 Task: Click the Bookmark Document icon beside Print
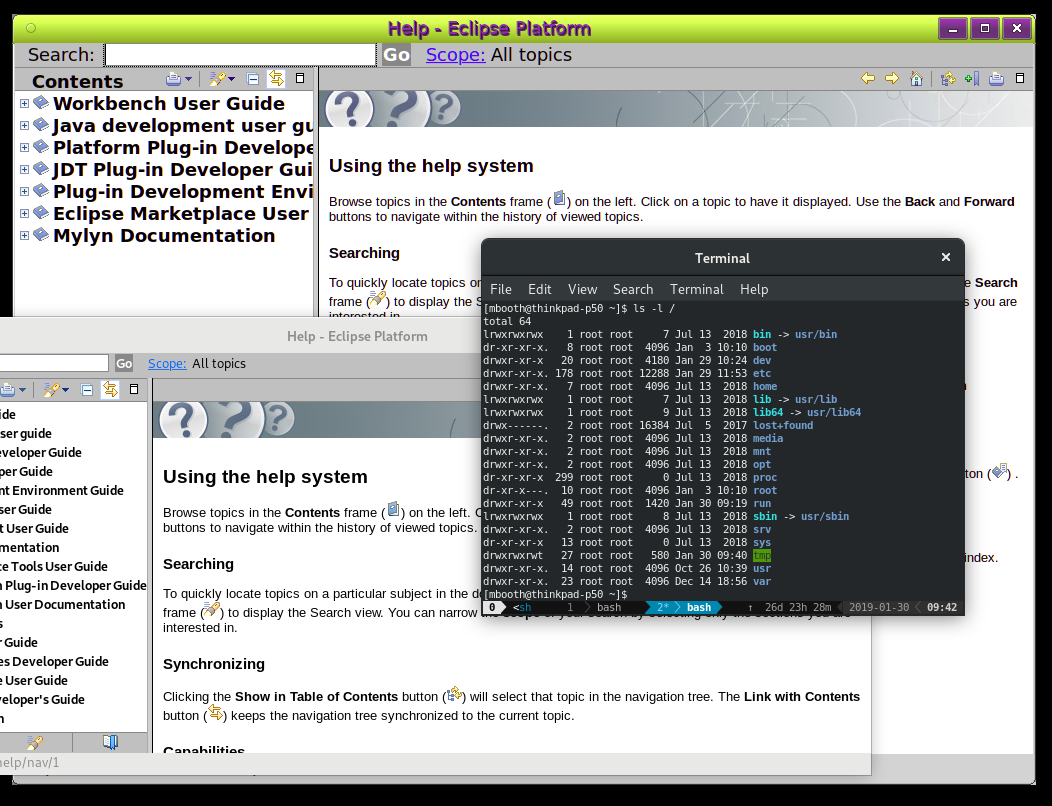pyautogui.click(x=971, y=79)
